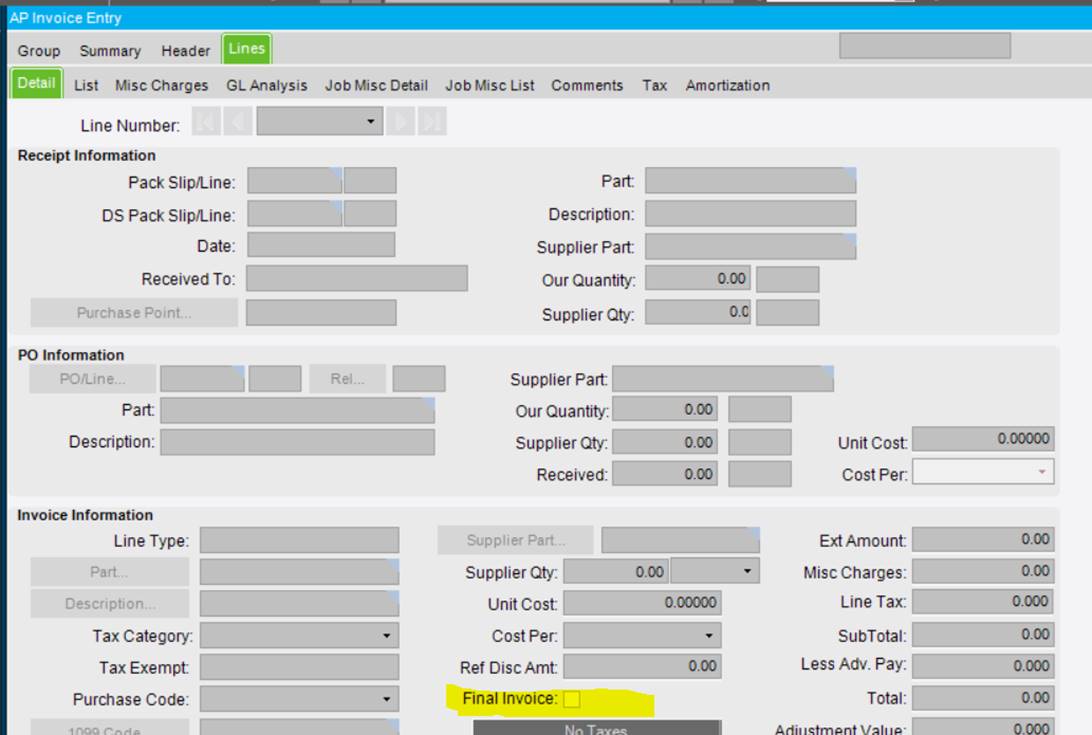Switch to the Header tab
Viewport: 1092px width, 735px height.
coord(185,51)
